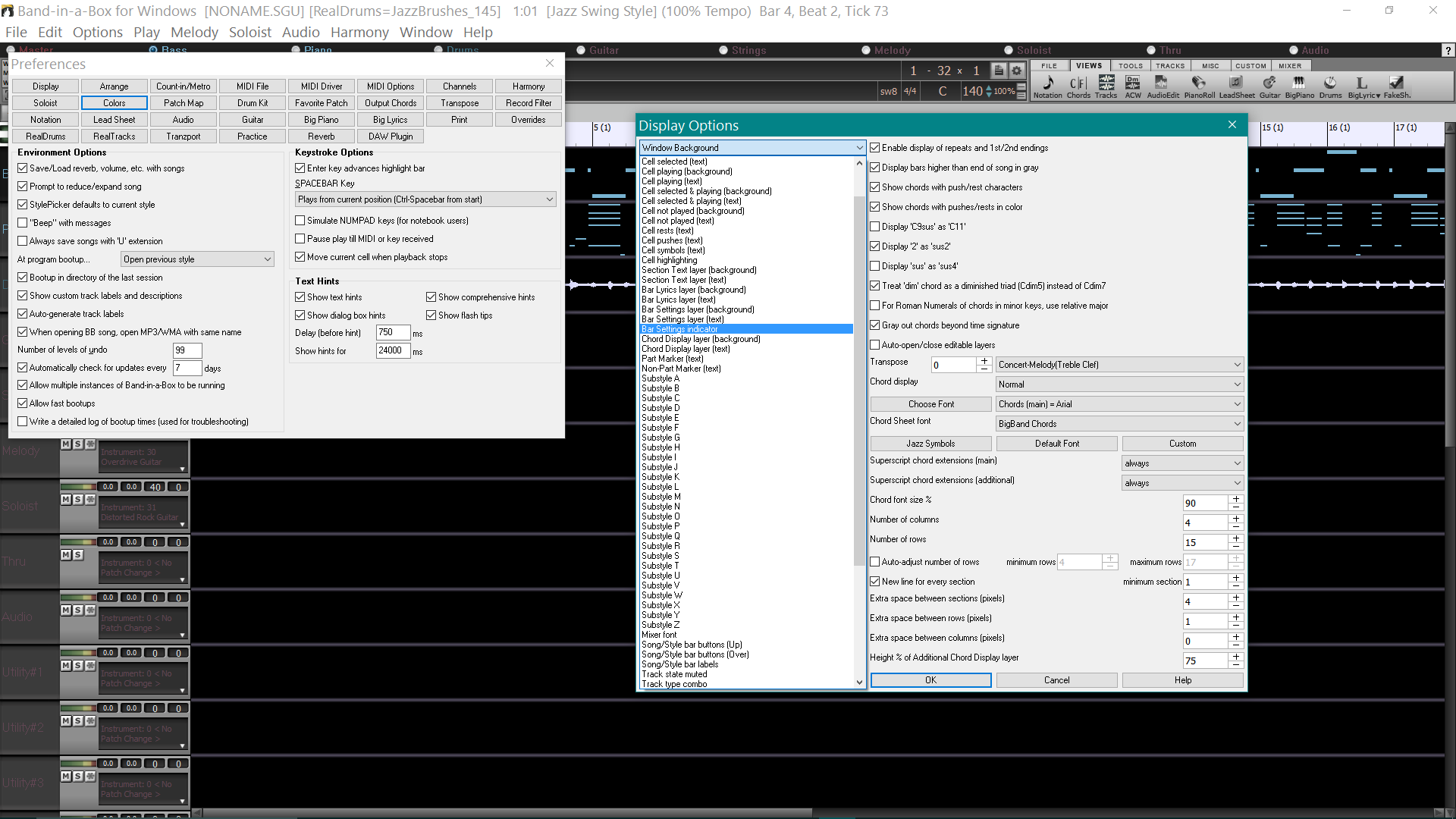Open the Colors tab in Preferences
Viewport: 1456px width, 819px height.
[113, 103]
